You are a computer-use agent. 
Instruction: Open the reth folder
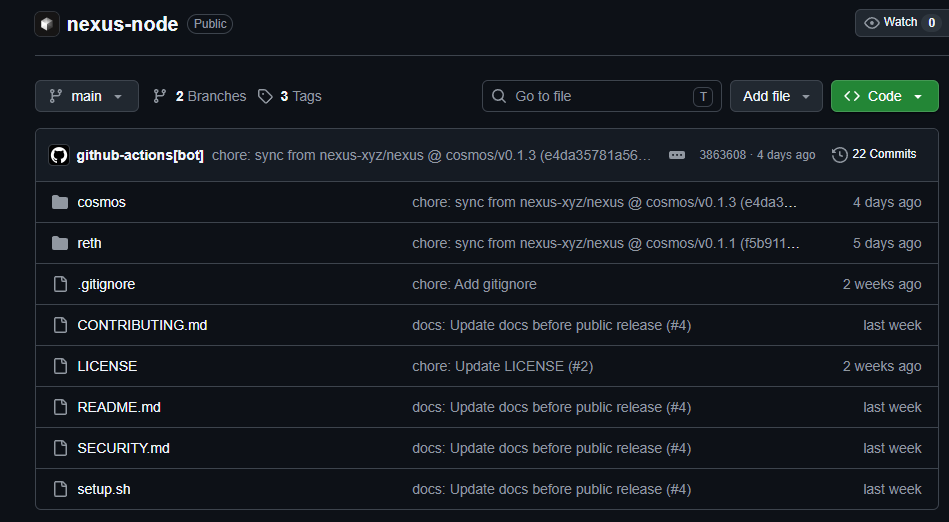point(90,243)
